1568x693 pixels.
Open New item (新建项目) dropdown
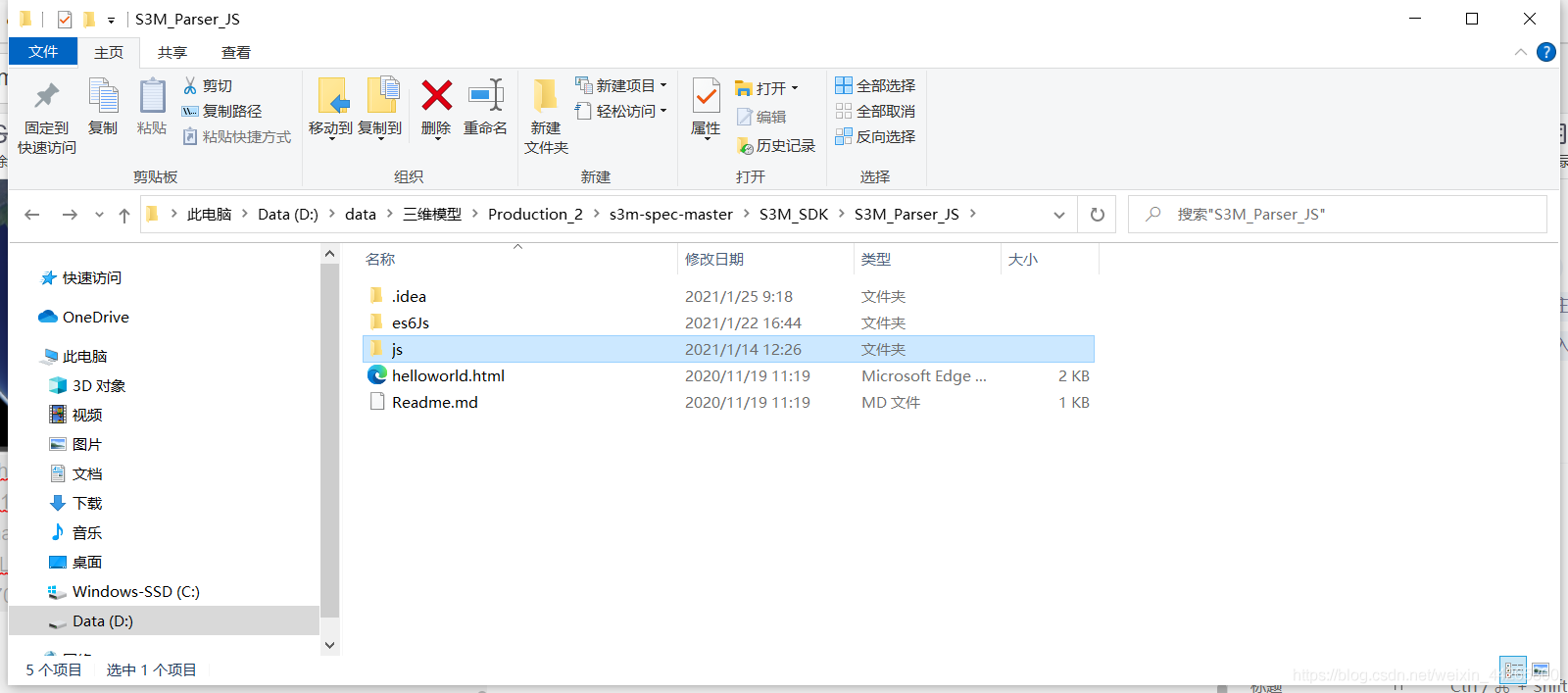coord(621,85)
